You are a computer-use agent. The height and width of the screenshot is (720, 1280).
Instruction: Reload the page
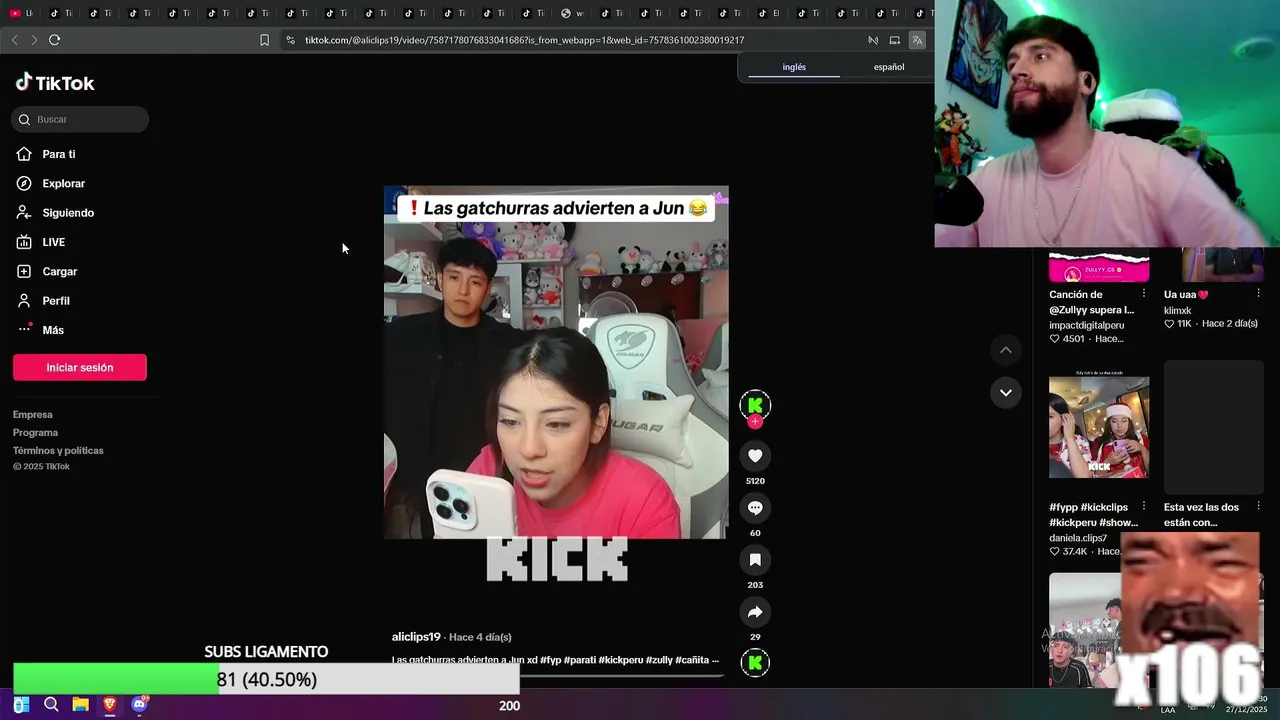(54, 40)
